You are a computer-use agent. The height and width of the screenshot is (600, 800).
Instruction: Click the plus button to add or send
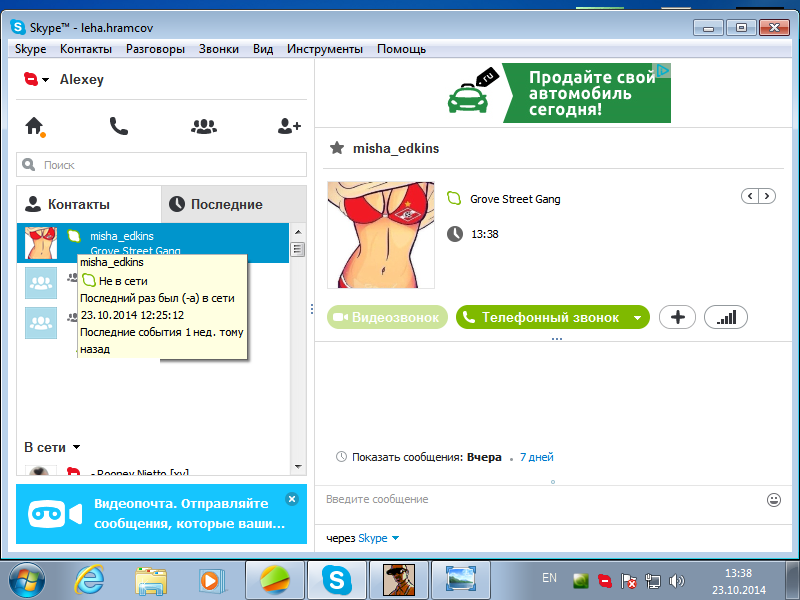(678, 317)
